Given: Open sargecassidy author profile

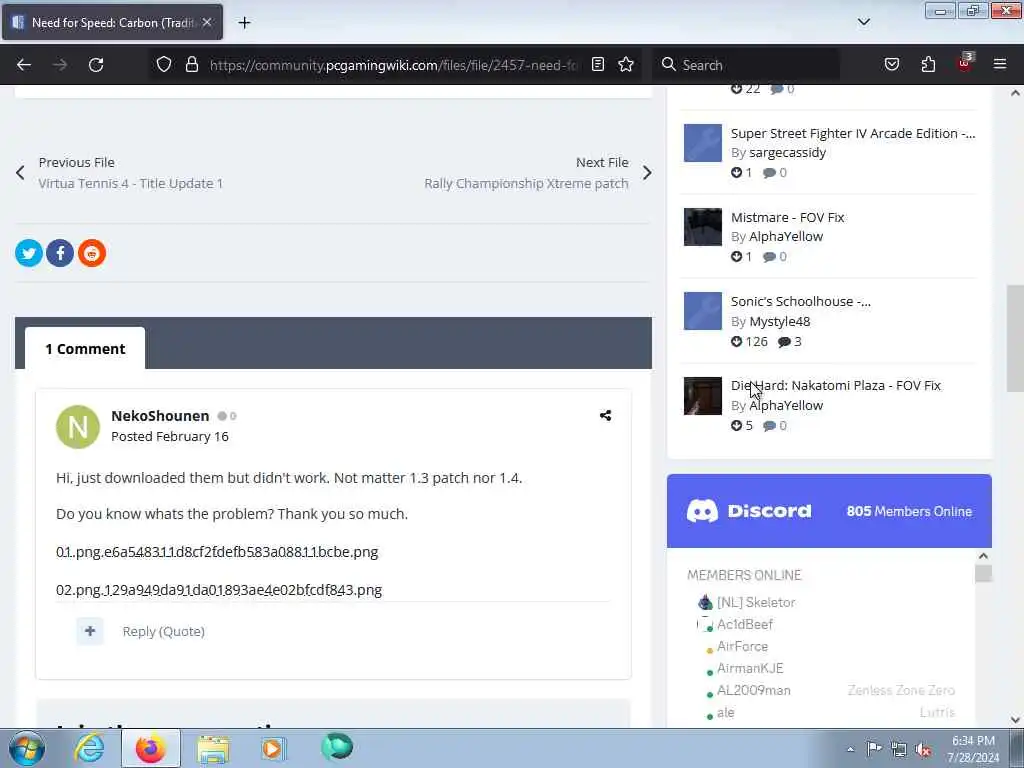Looking at the screenshot, I should point(787,152).
